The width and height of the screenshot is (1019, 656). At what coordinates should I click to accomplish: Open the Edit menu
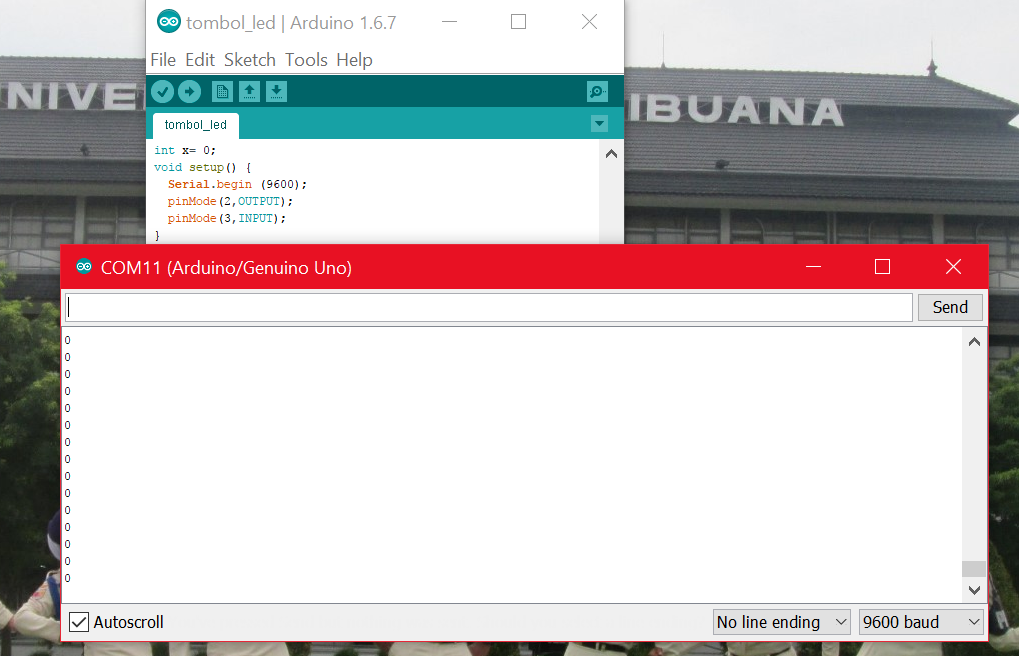[x=200, y=60]
